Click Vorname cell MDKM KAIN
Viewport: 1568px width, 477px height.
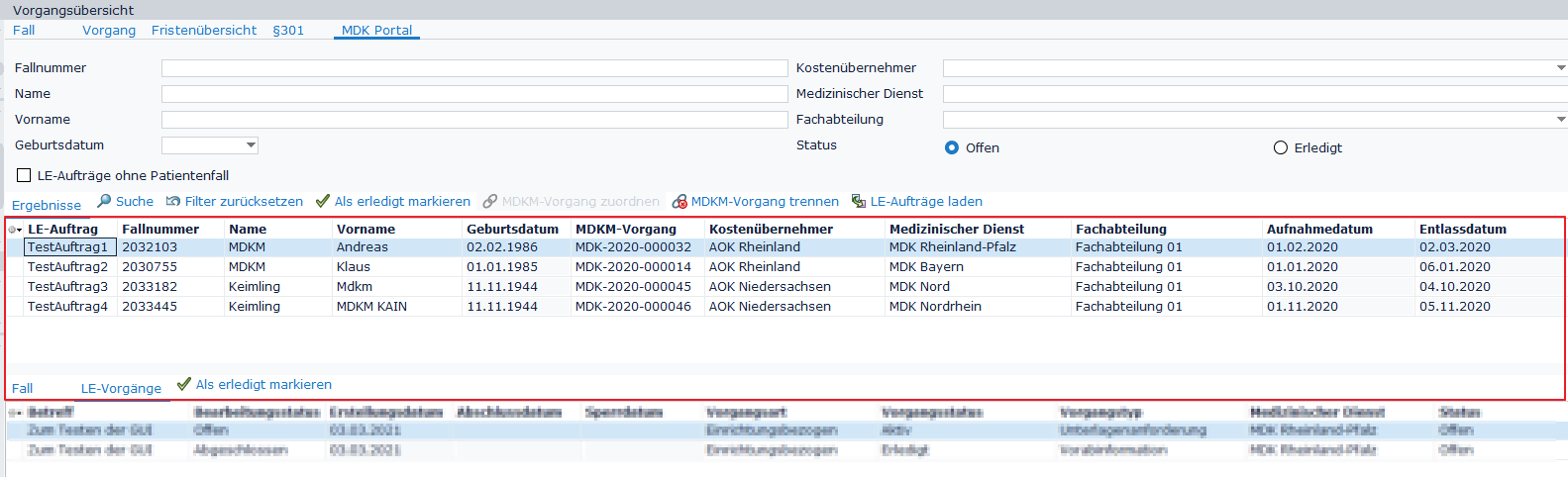pyautogui.click(x=397, y=307)
